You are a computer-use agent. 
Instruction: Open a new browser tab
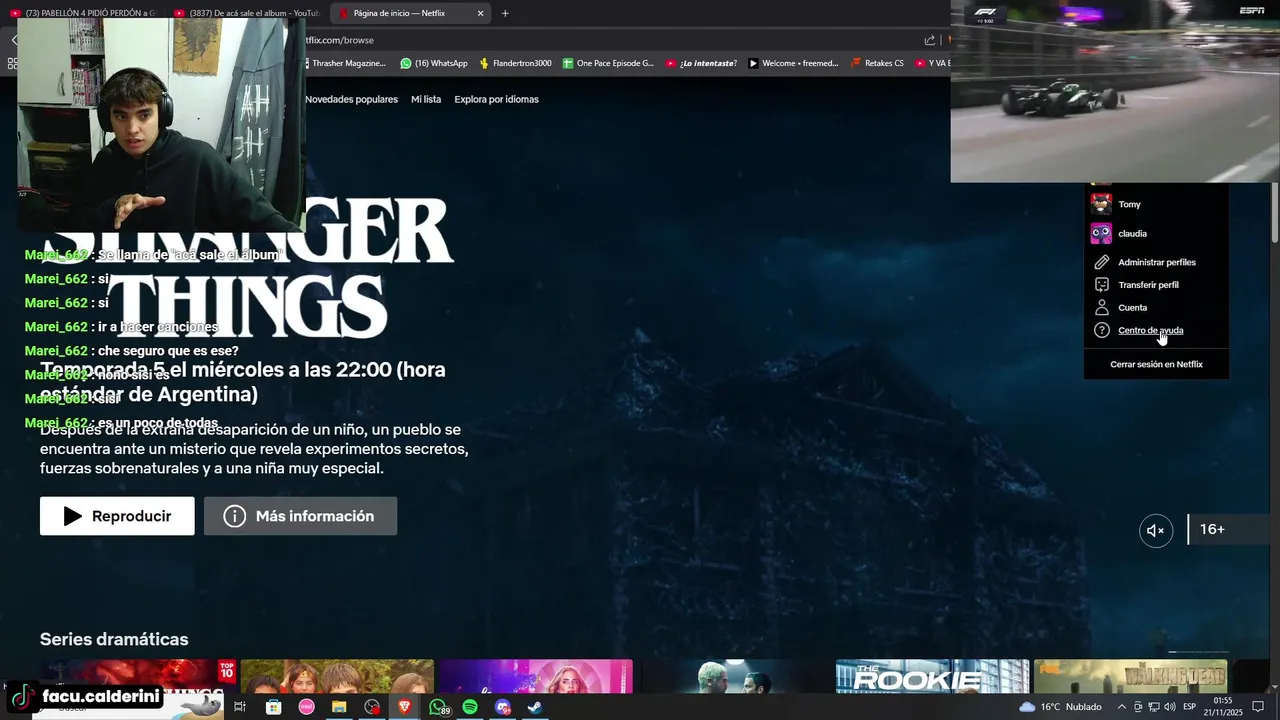[505, 13]
